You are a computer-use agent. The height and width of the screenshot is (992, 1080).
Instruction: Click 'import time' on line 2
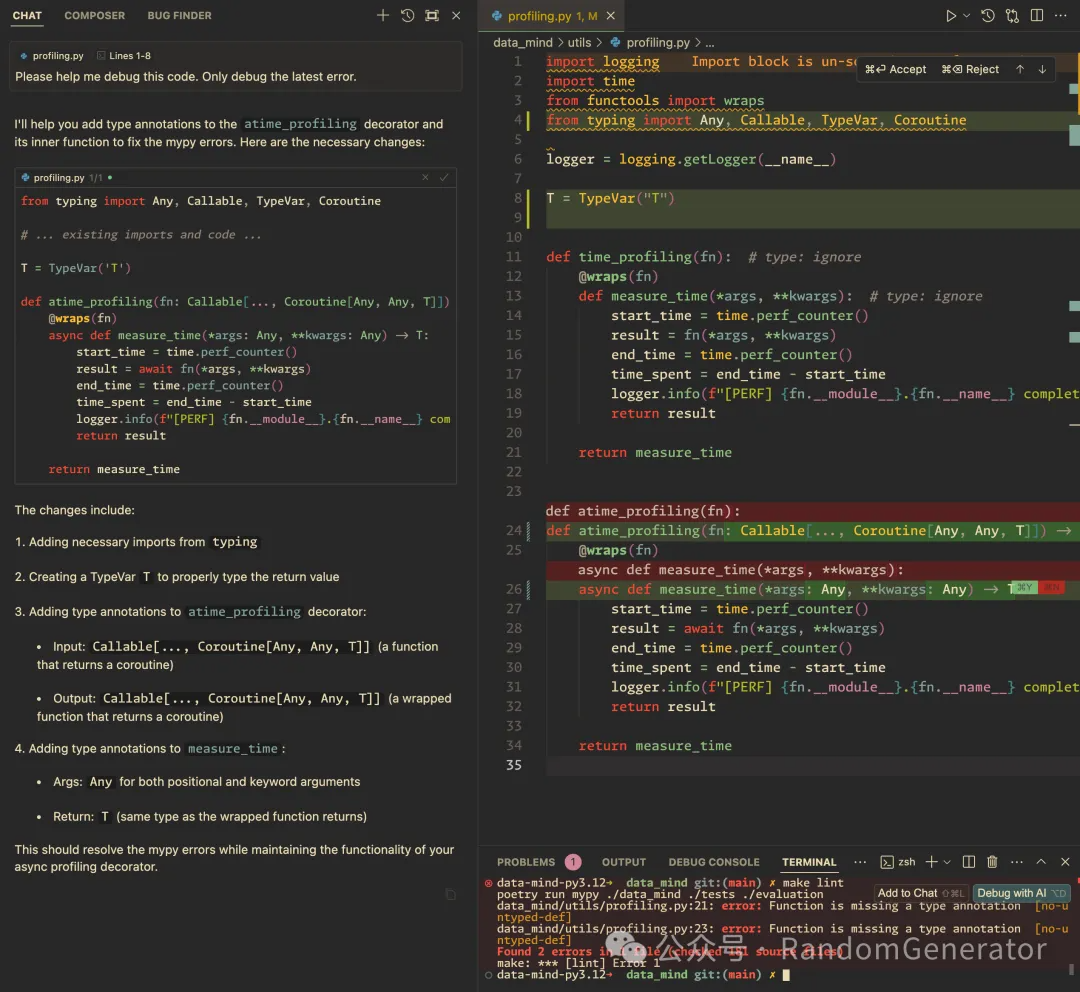pos(590,81)
